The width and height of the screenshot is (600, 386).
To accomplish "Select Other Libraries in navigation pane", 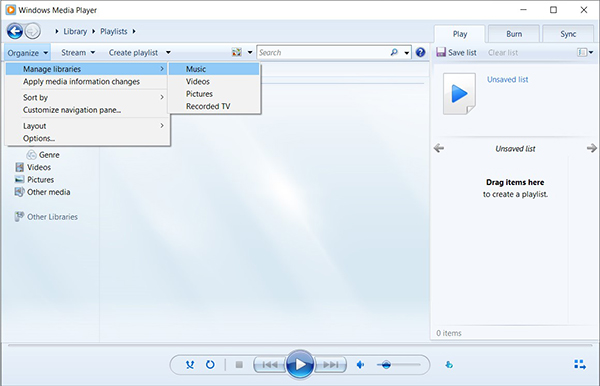I will (x=46, y=217).
